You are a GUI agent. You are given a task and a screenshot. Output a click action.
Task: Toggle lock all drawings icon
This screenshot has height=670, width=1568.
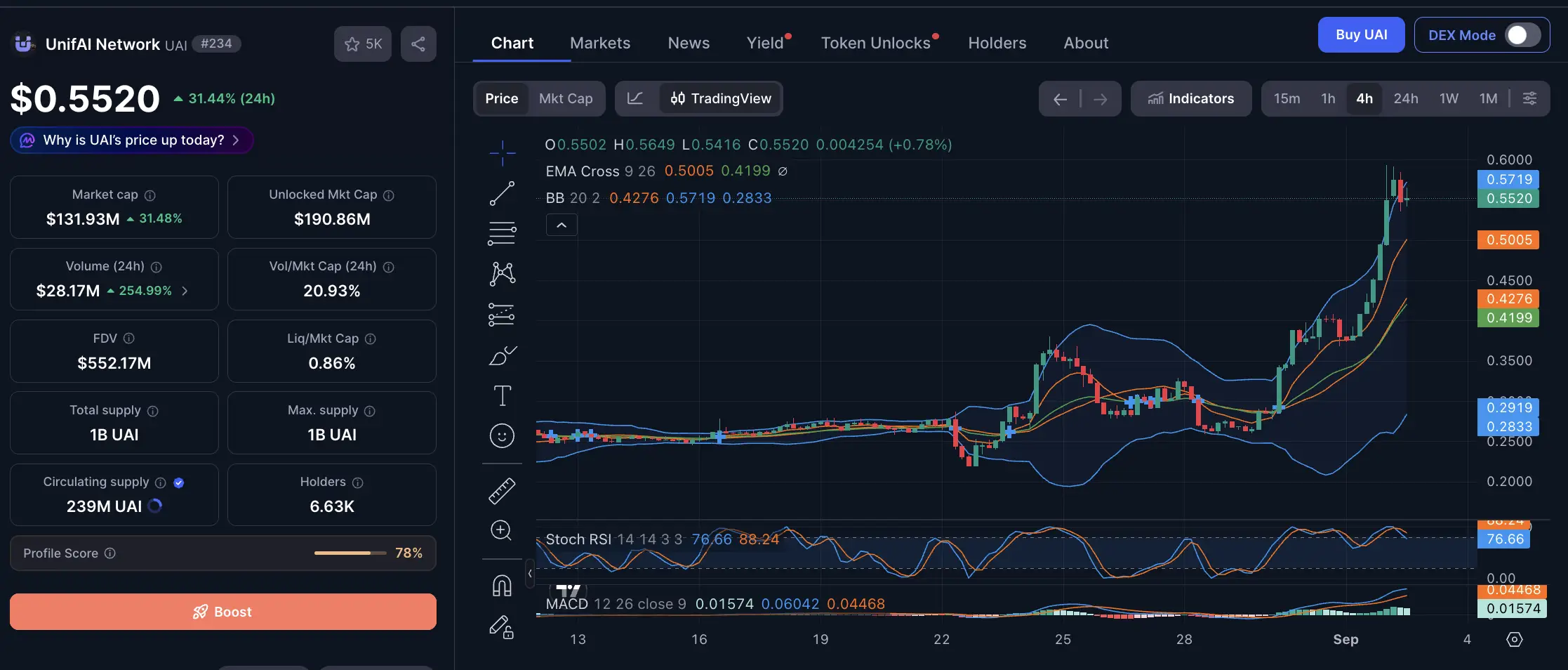tap(502, 626)
